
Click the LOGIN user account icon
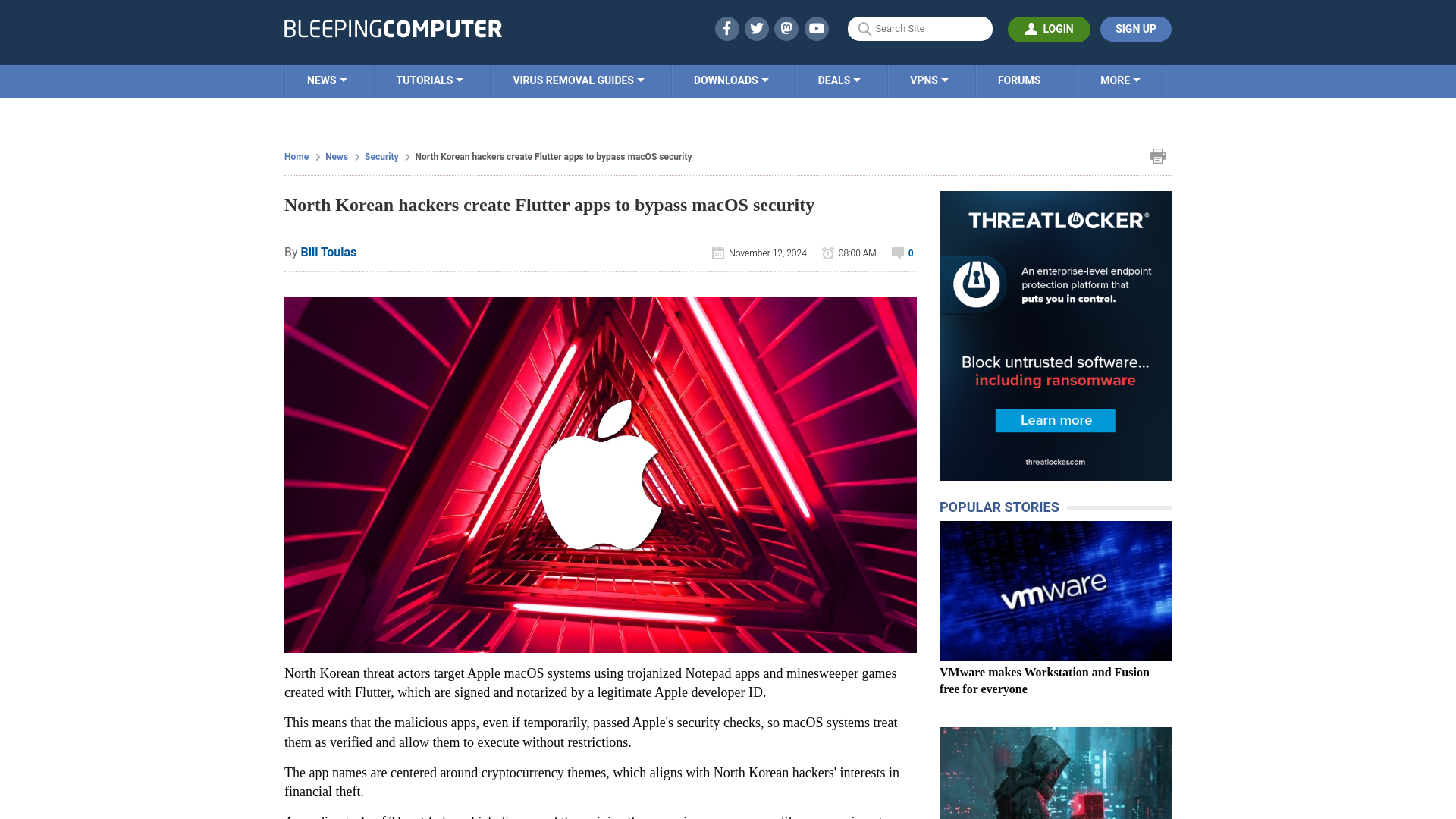tap(1030, 28)
